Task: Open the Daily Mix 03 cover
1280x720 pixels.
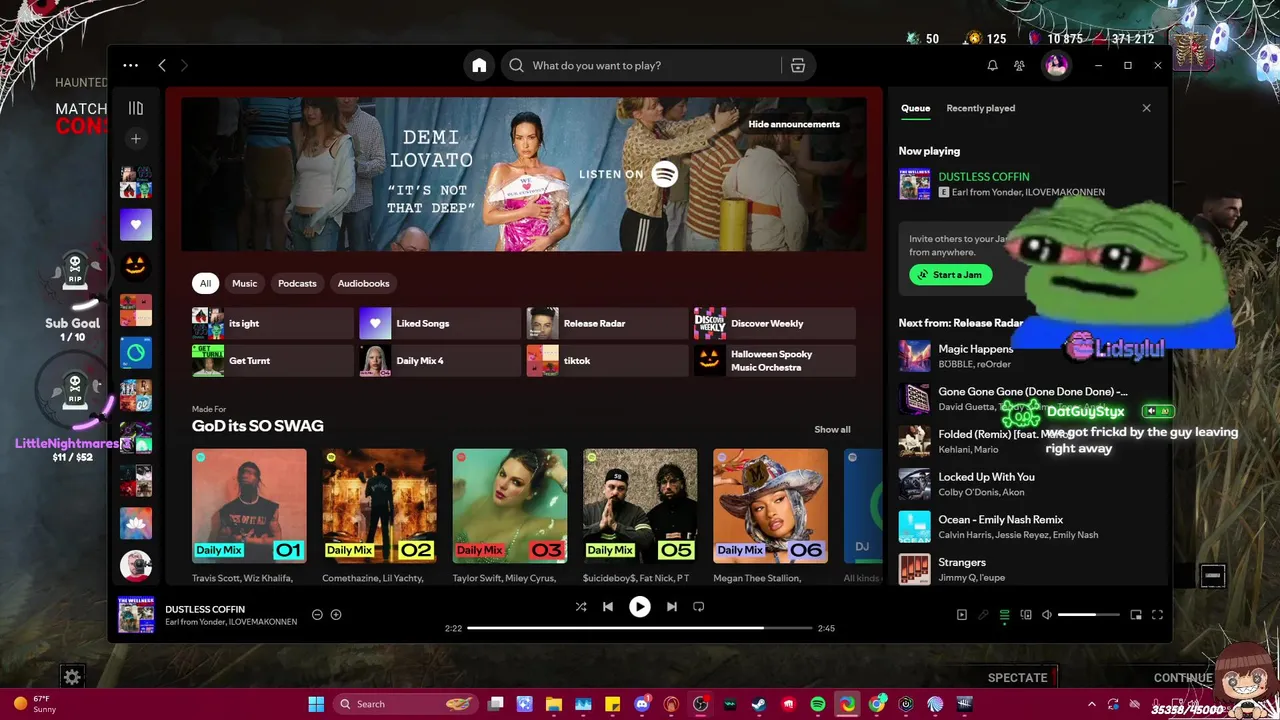Action: [x=510, y=505]
